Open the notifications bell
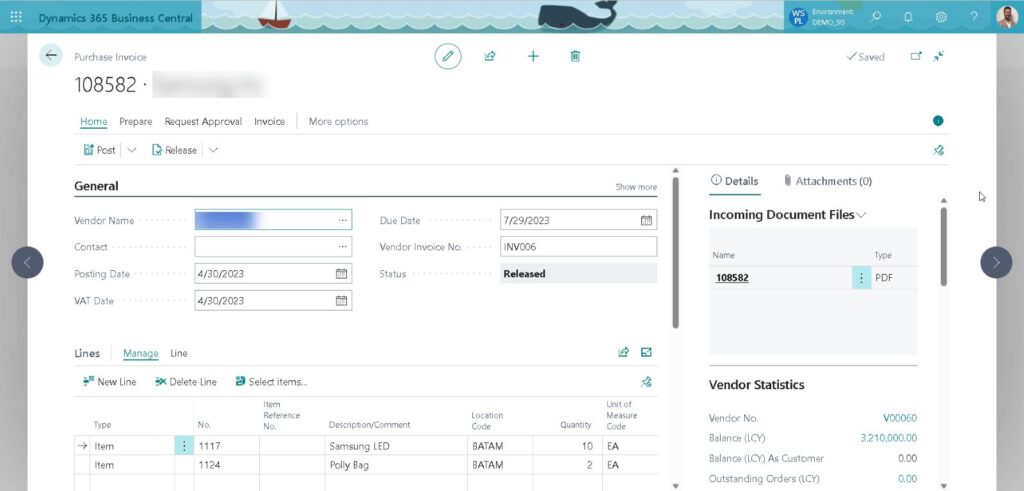 (x=908, y=17)
